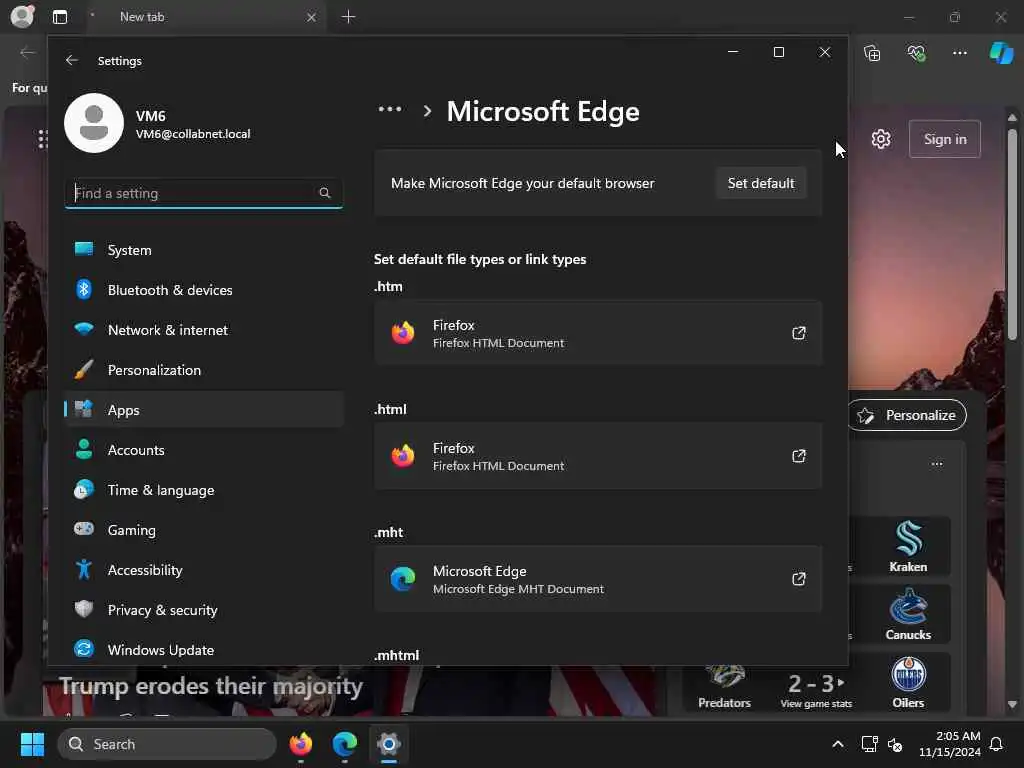This screenshot has height=768, width=1024.
Task: Open Edge tab actions menu icon
Action: pos(60,17)
